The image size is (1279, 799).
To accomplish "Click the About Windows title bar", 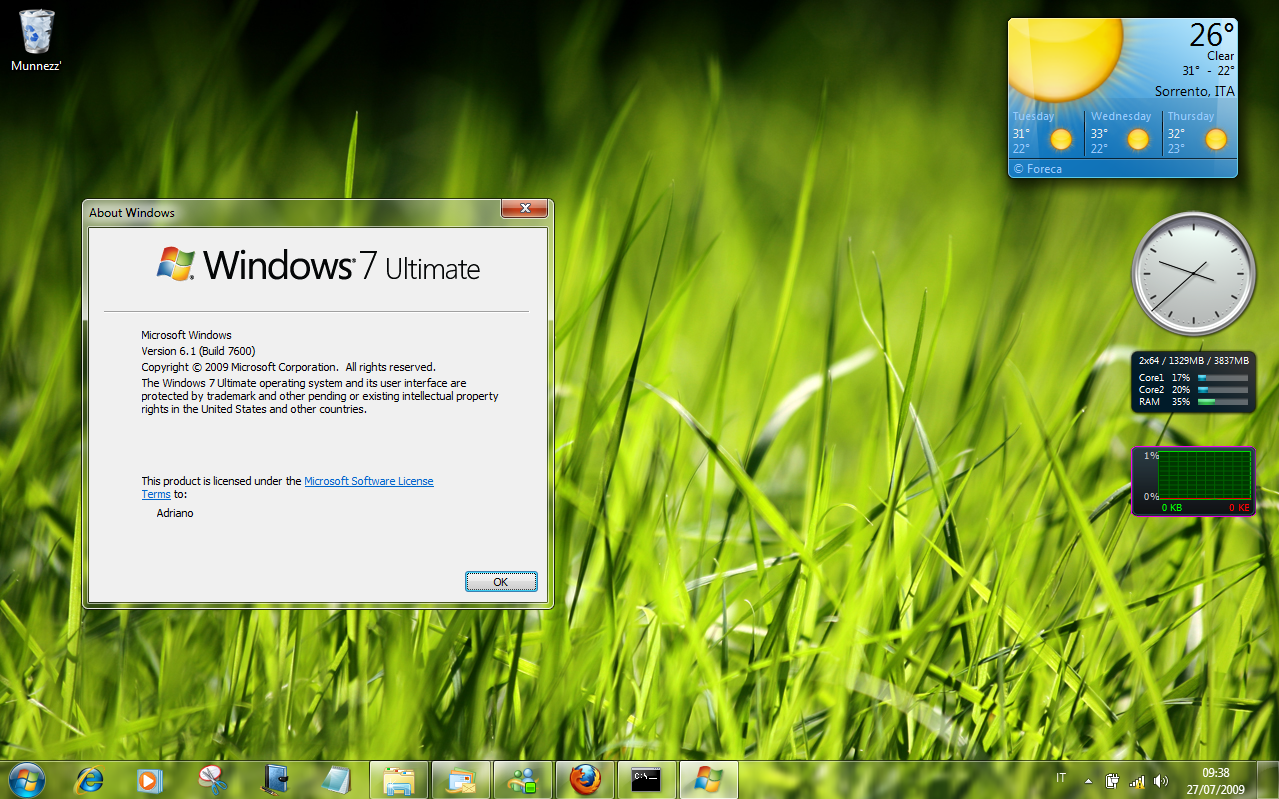I will click(x=292, y=212).
